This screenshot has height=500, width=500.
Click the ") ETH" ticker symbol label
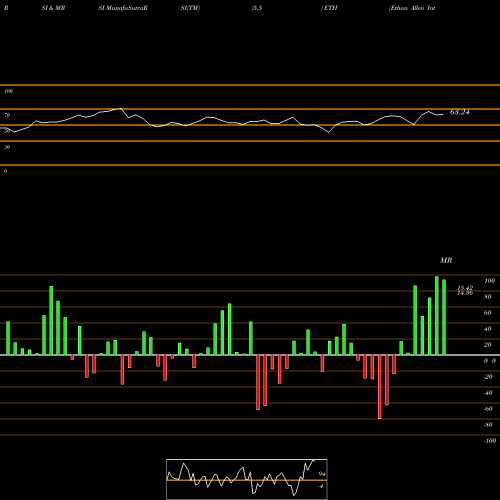click(x=329, y=8)
